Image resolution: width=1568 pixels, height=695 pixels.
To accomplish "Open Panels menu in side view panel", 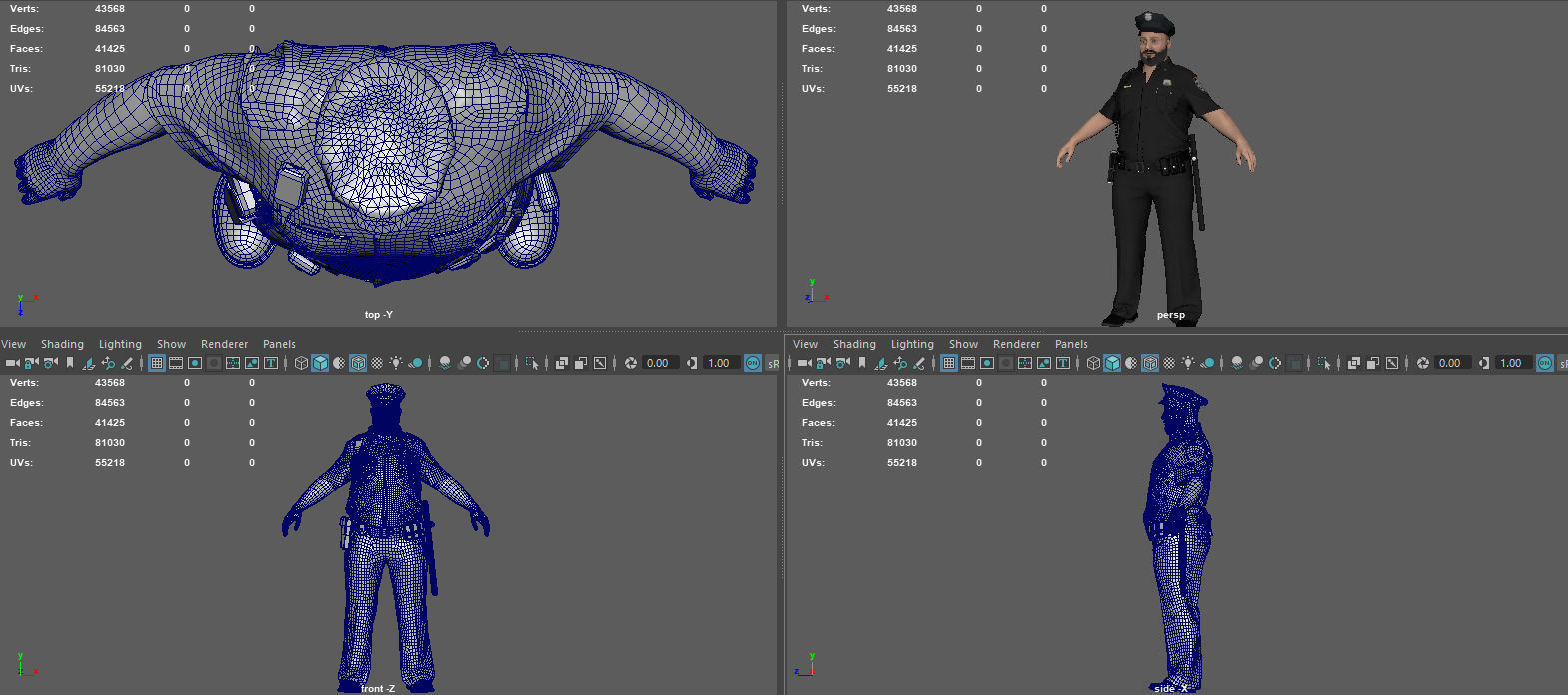I will click(1071, 344).
